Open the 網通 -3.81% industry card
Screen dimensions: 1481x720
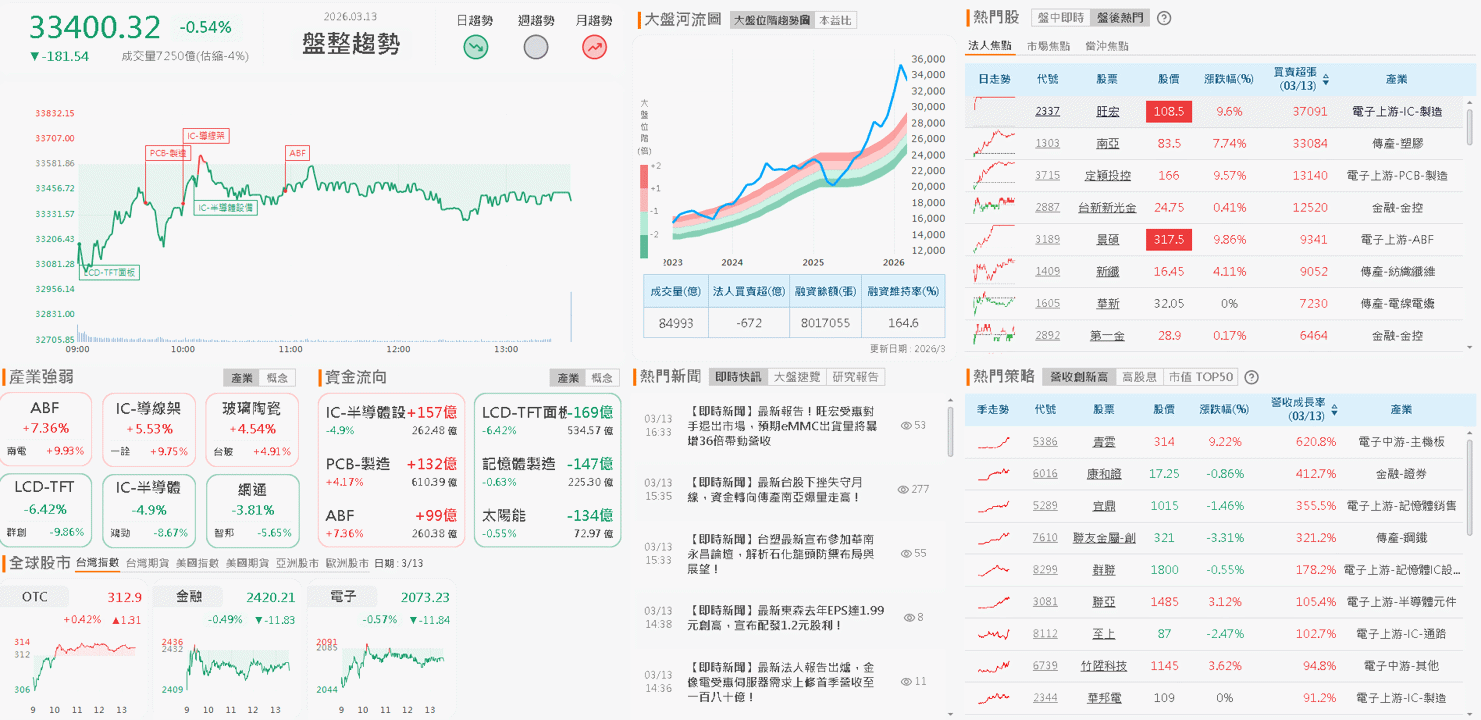click(x=252, y=510)
